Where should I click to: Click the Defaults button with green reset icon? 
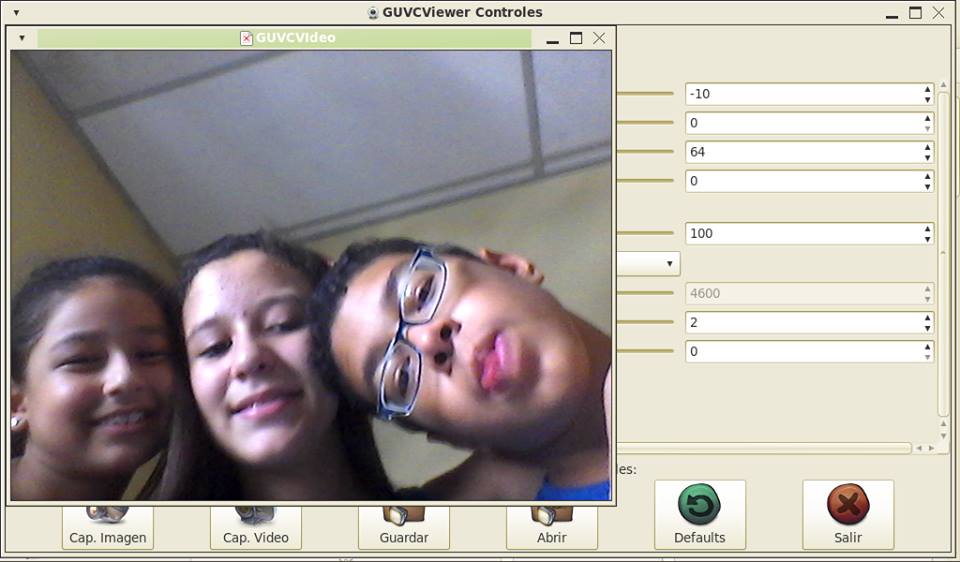[x=700, y=515]
